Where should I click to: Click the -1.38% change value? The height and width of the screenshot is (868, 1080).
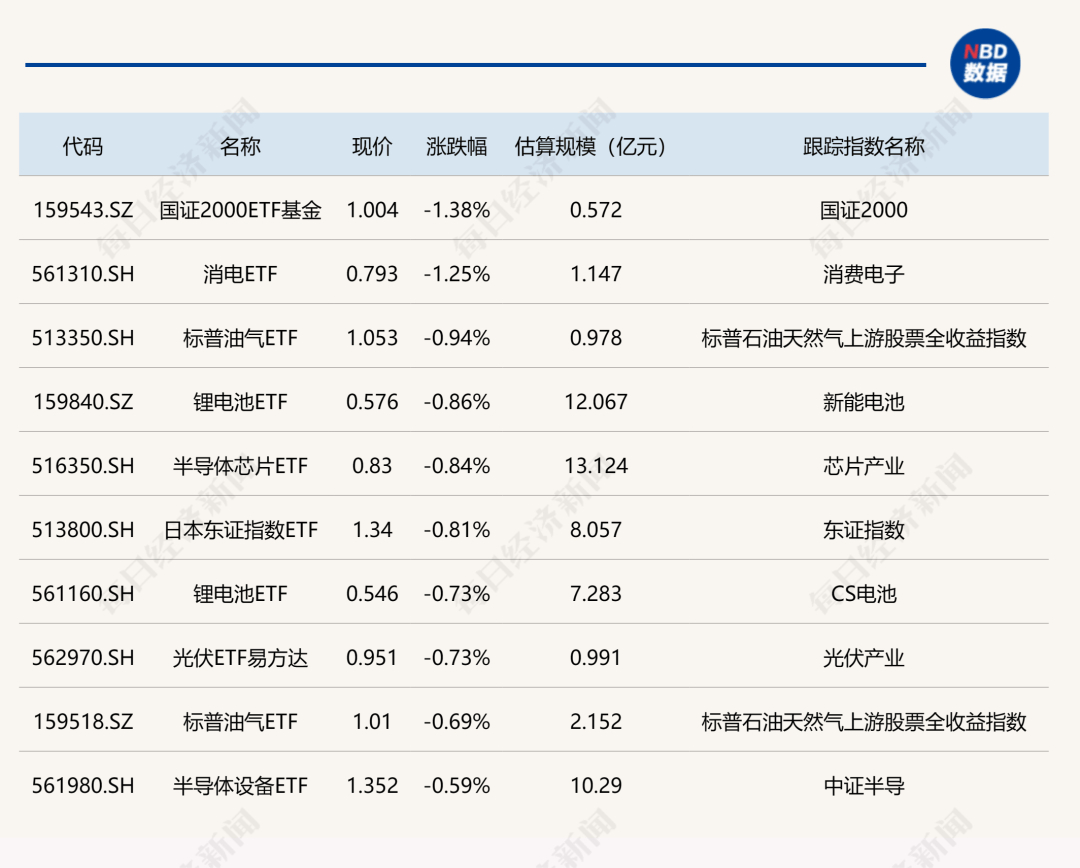click(x=457, y=210)
